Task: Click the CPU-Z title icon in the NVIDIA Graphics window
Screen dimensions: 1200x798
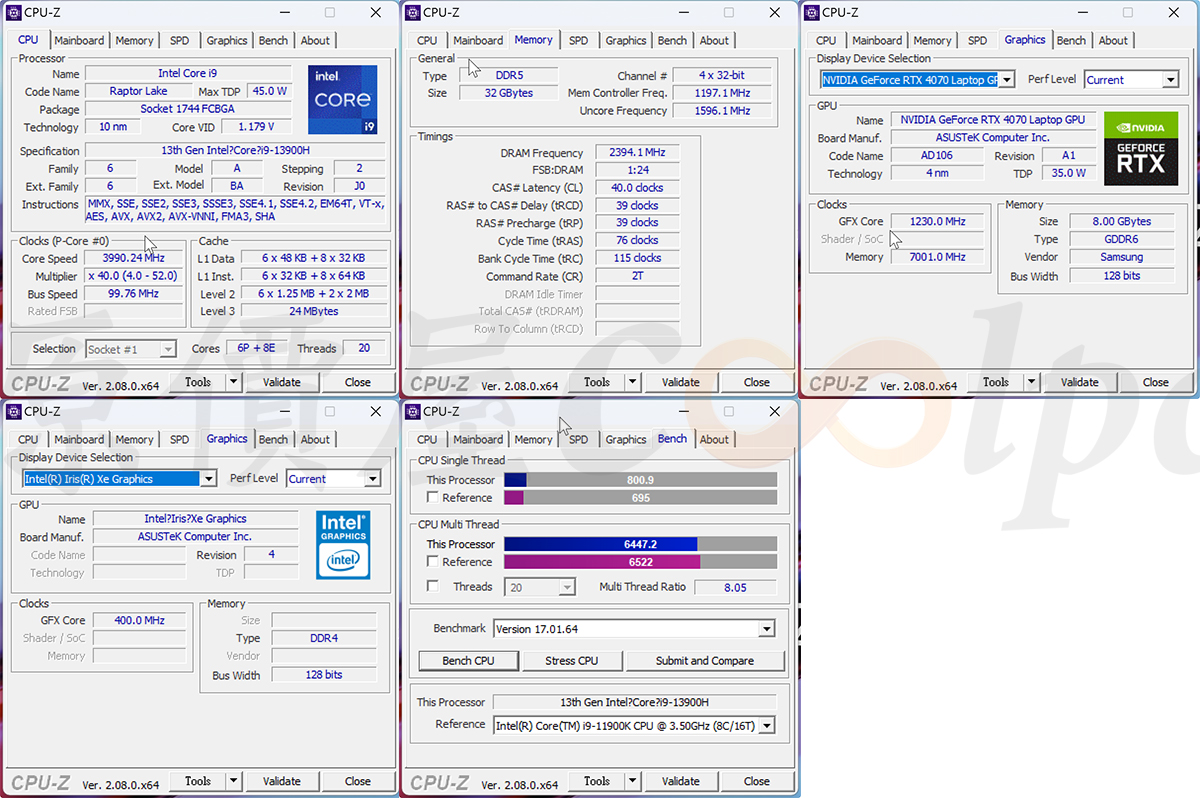Action: pos(810,12)
